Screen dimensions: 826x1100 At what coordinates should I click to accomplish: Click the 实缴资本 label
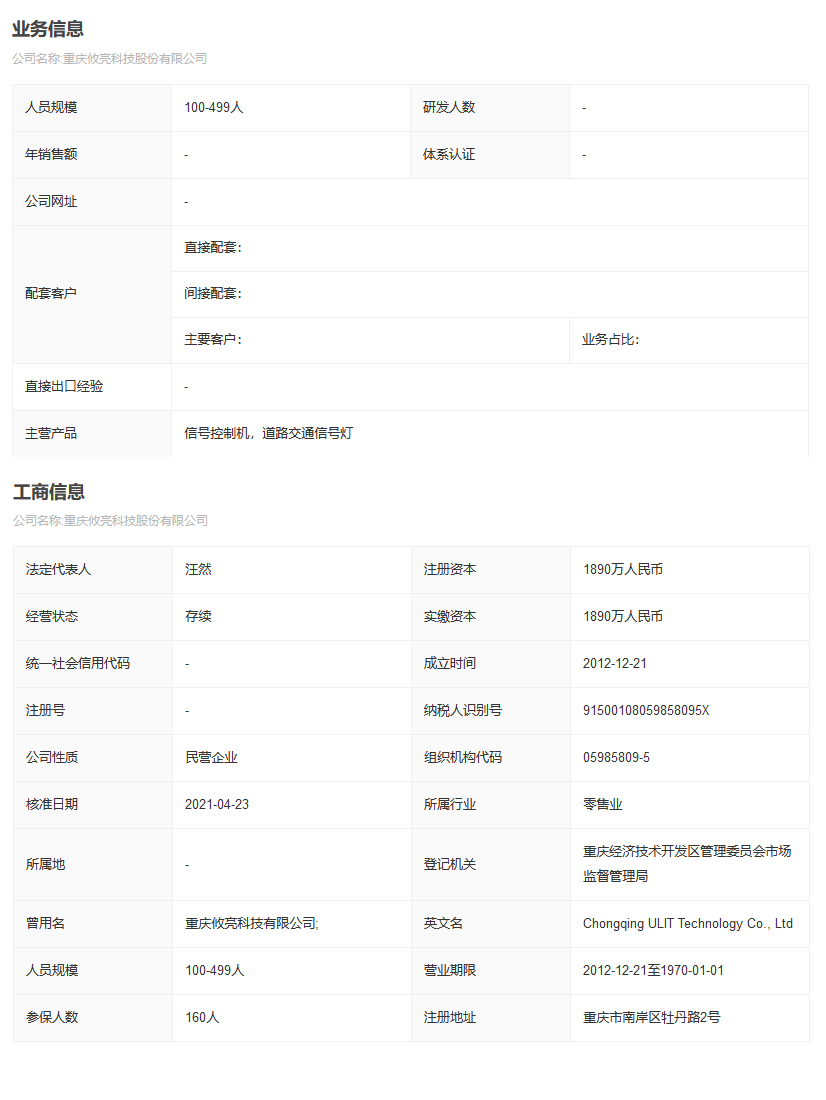point(450,617)
